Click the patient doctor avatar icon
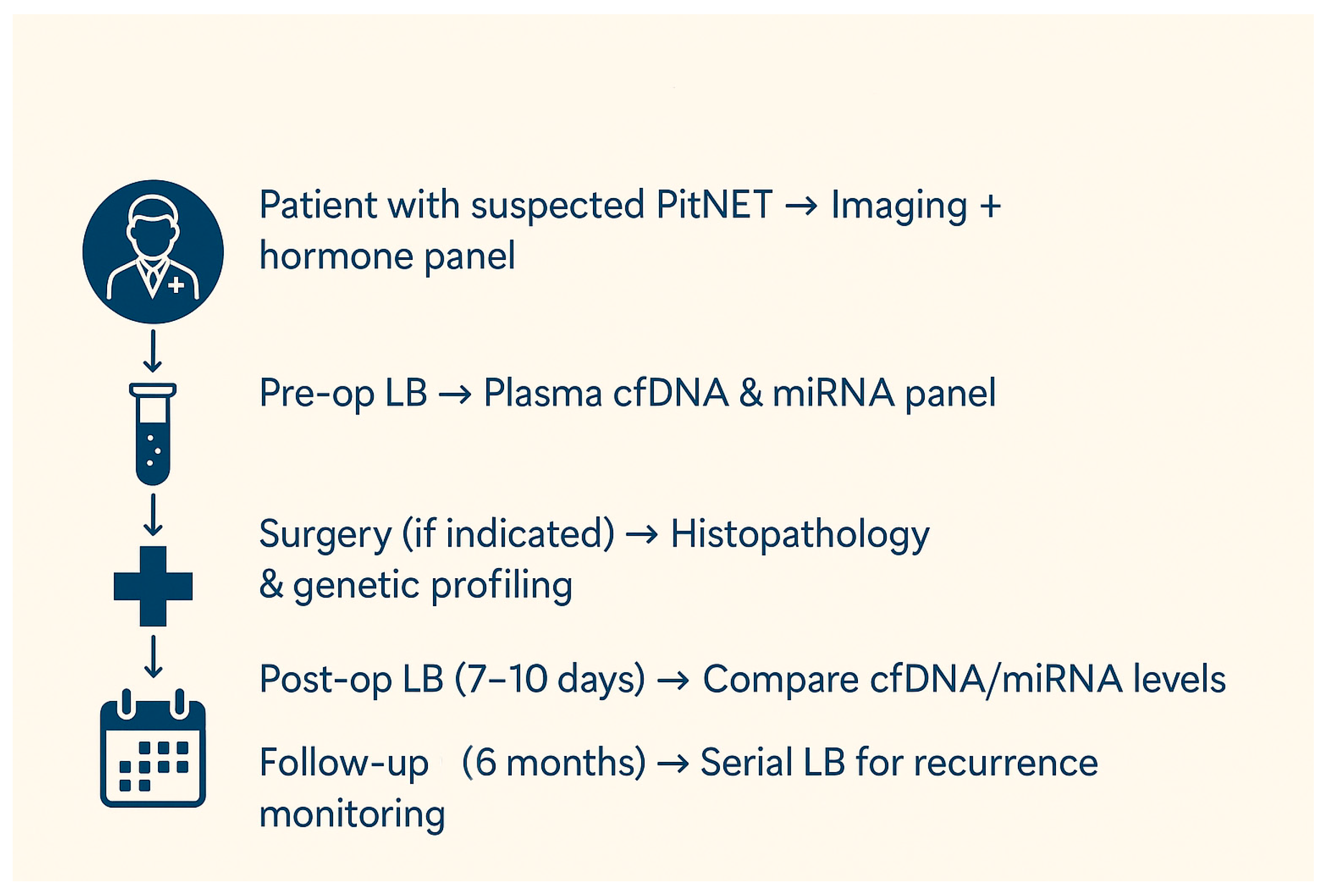This screenshot has width=1328, height=896. point(153,251)
